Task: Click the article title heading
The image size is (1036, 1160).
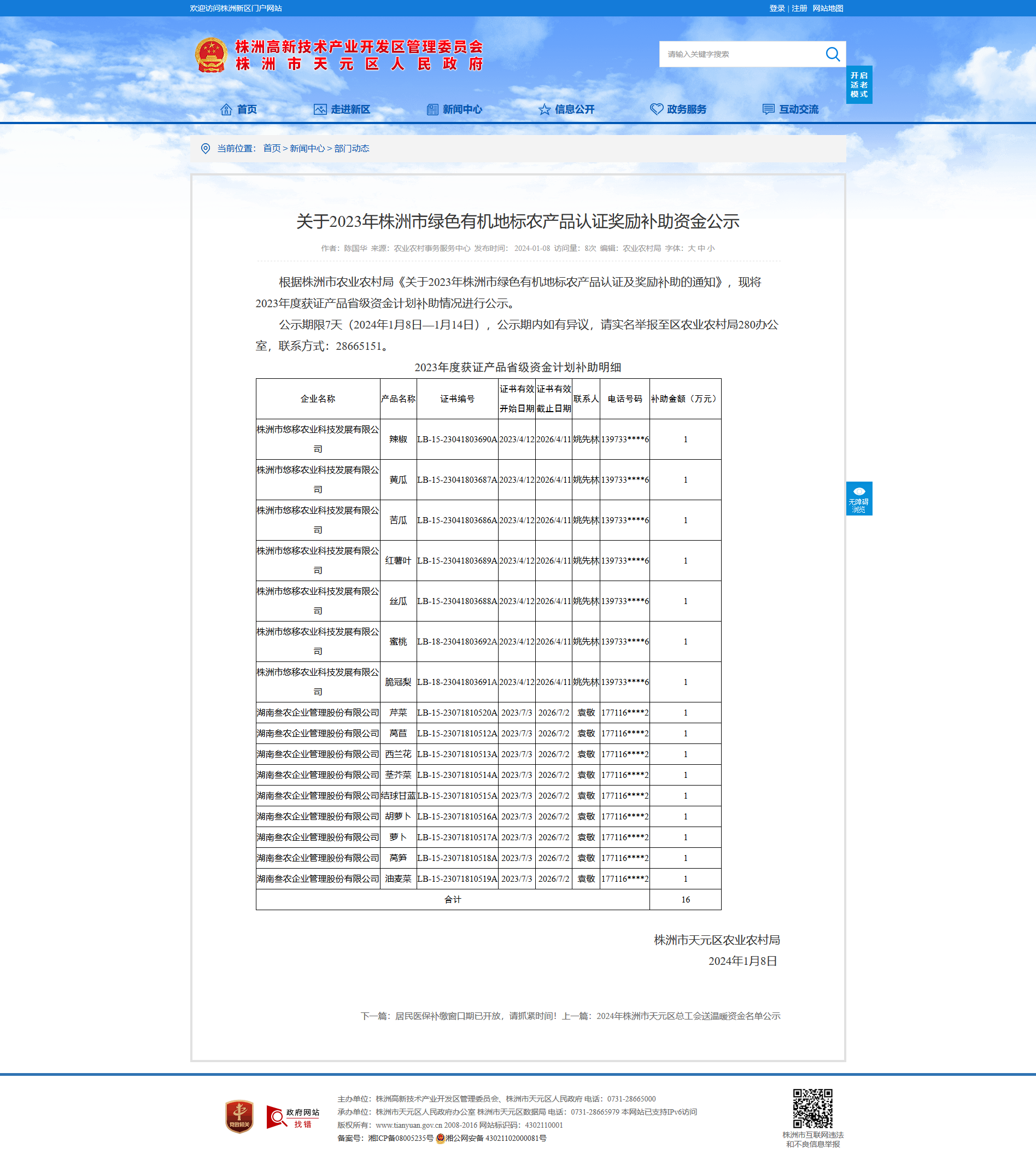Action: 518,221
